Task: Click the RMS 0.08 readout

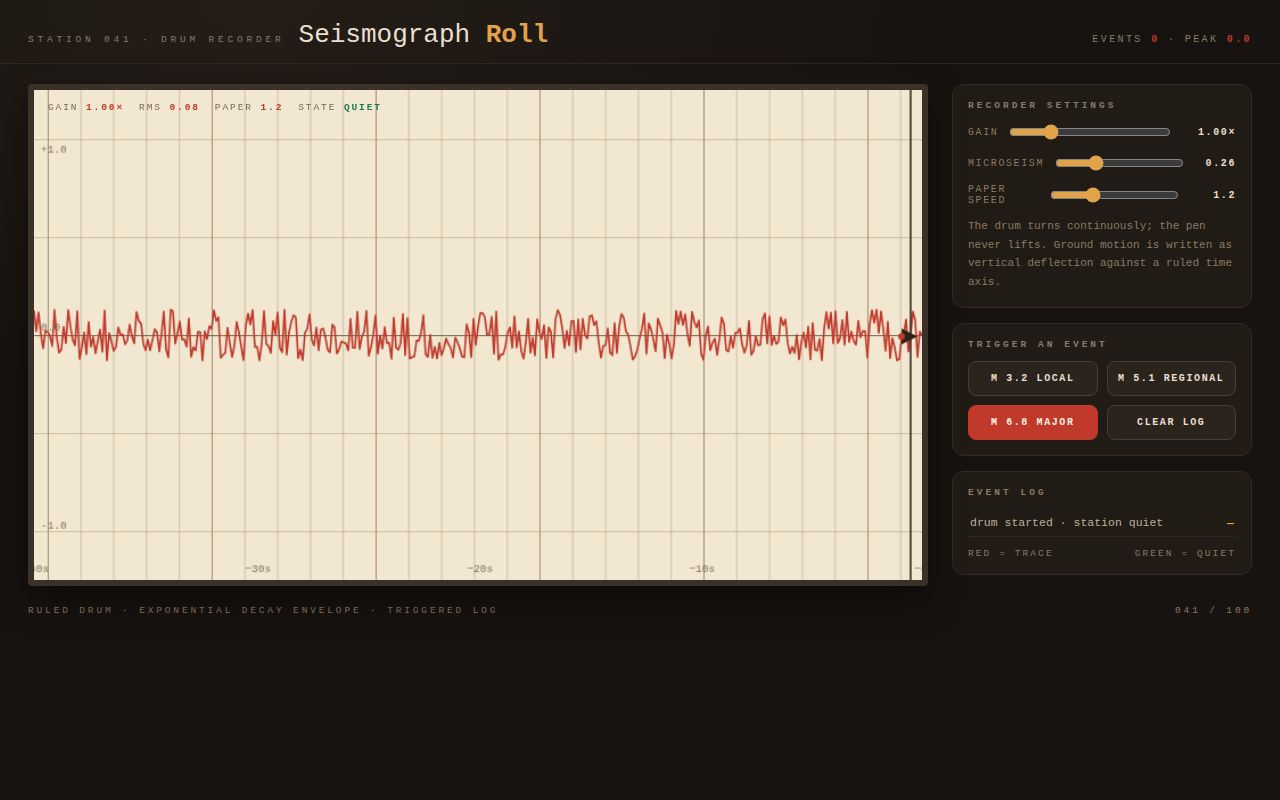Action: pos(169,107)
